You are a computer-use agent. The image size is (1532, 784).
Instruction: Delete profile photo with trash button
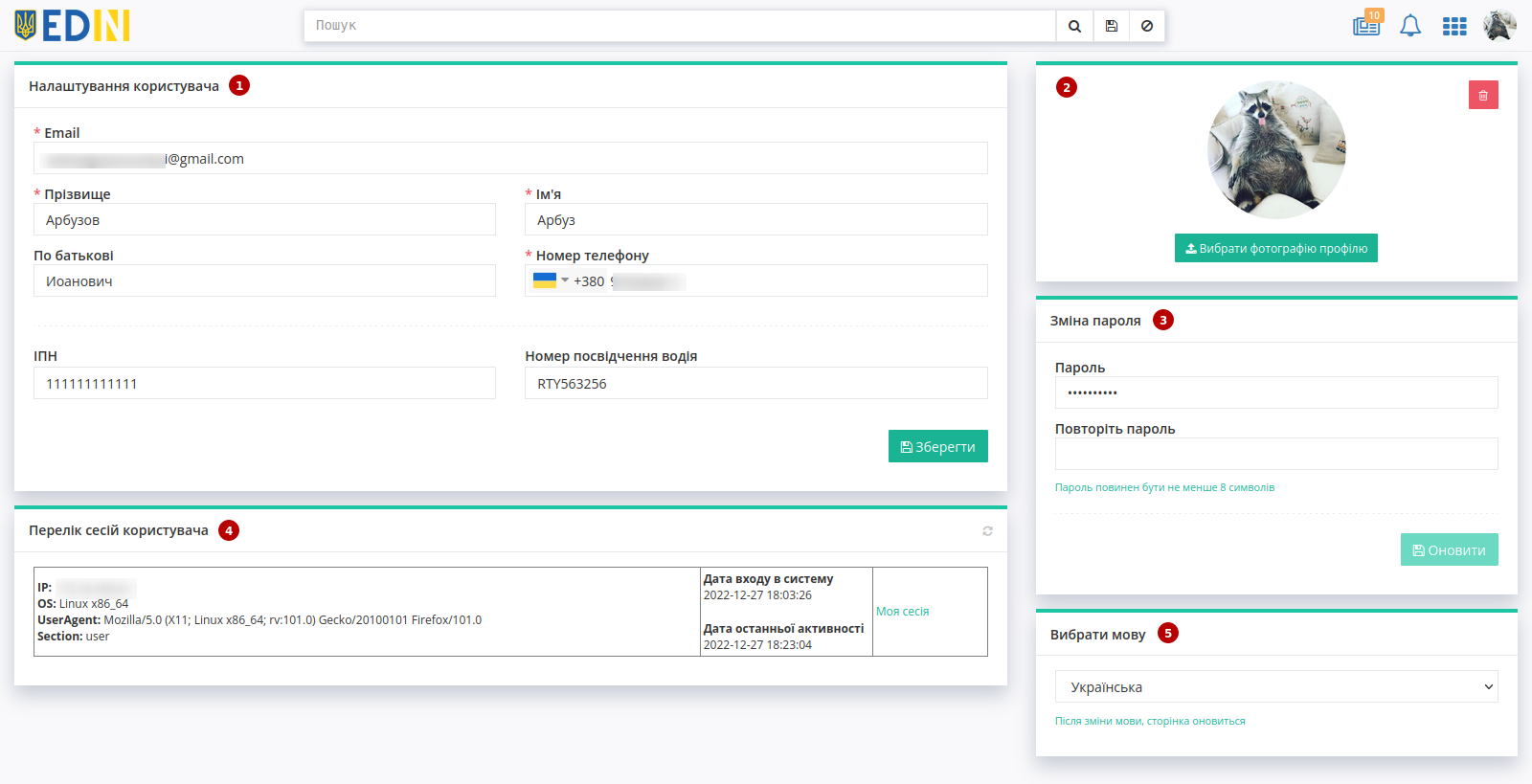1483,95
